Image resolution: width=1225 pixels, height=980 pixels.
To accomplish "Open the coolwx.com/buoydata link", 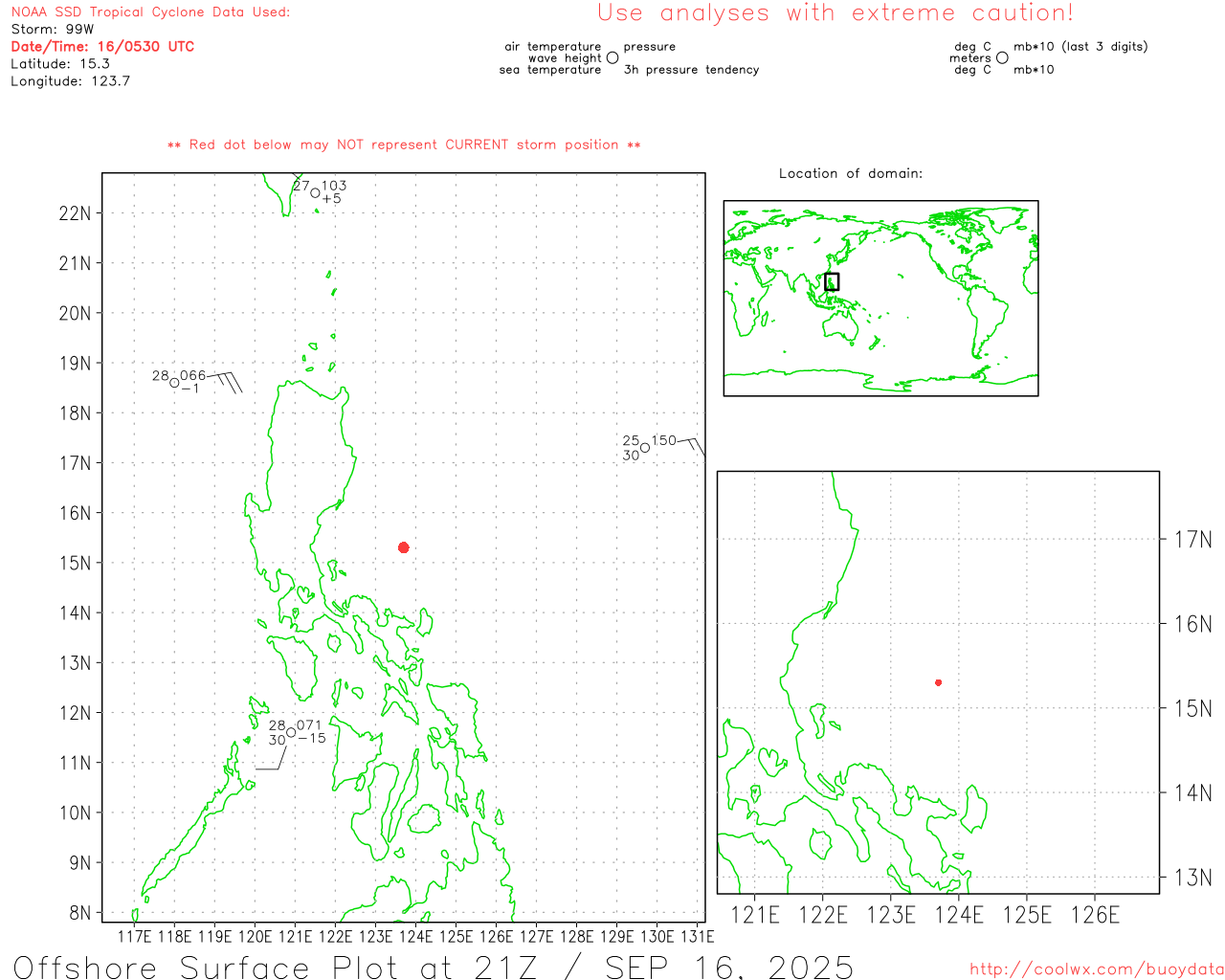I will coord(1097,969).
